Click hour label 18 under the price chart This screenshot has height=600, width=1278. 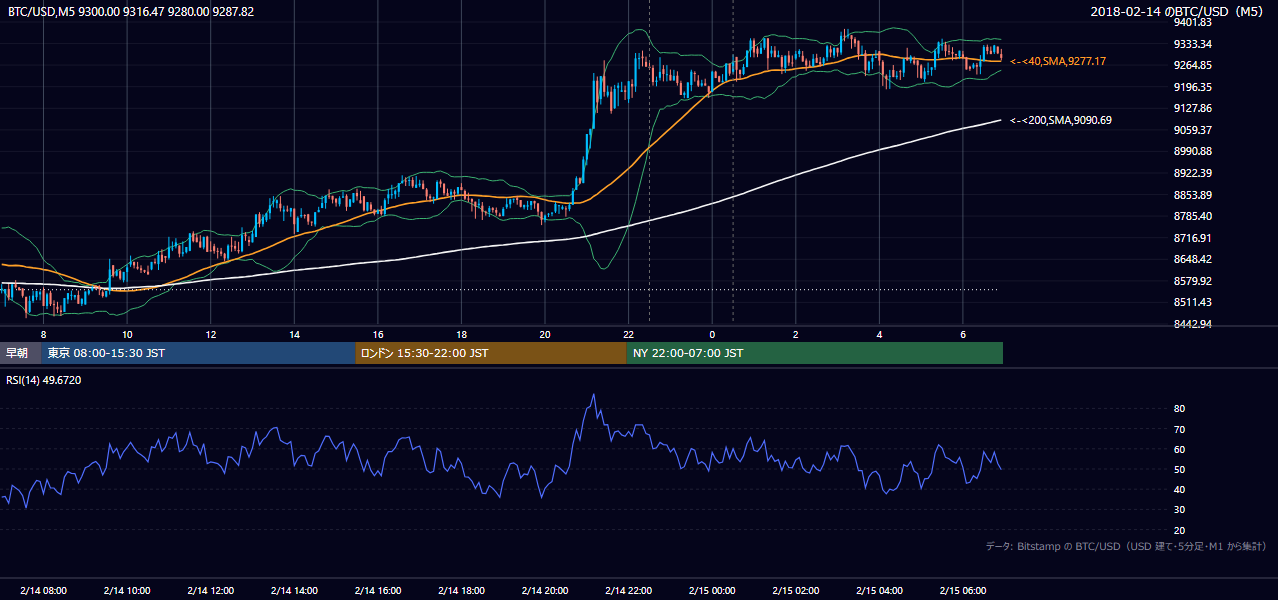(x=461, y=334)
